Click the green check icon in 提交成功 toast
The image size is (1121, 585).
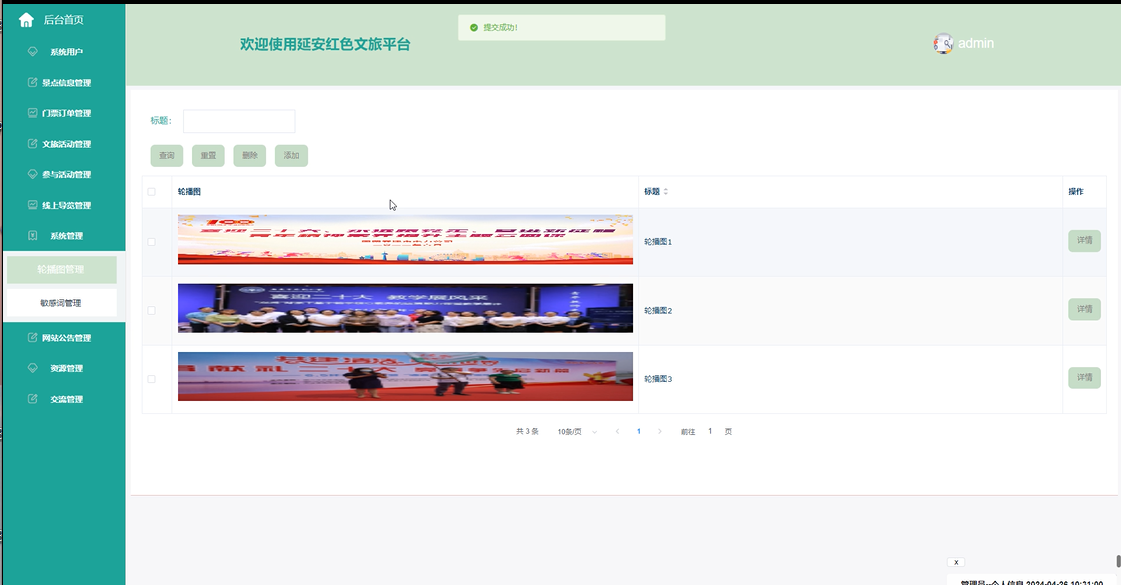click(473, 27)
